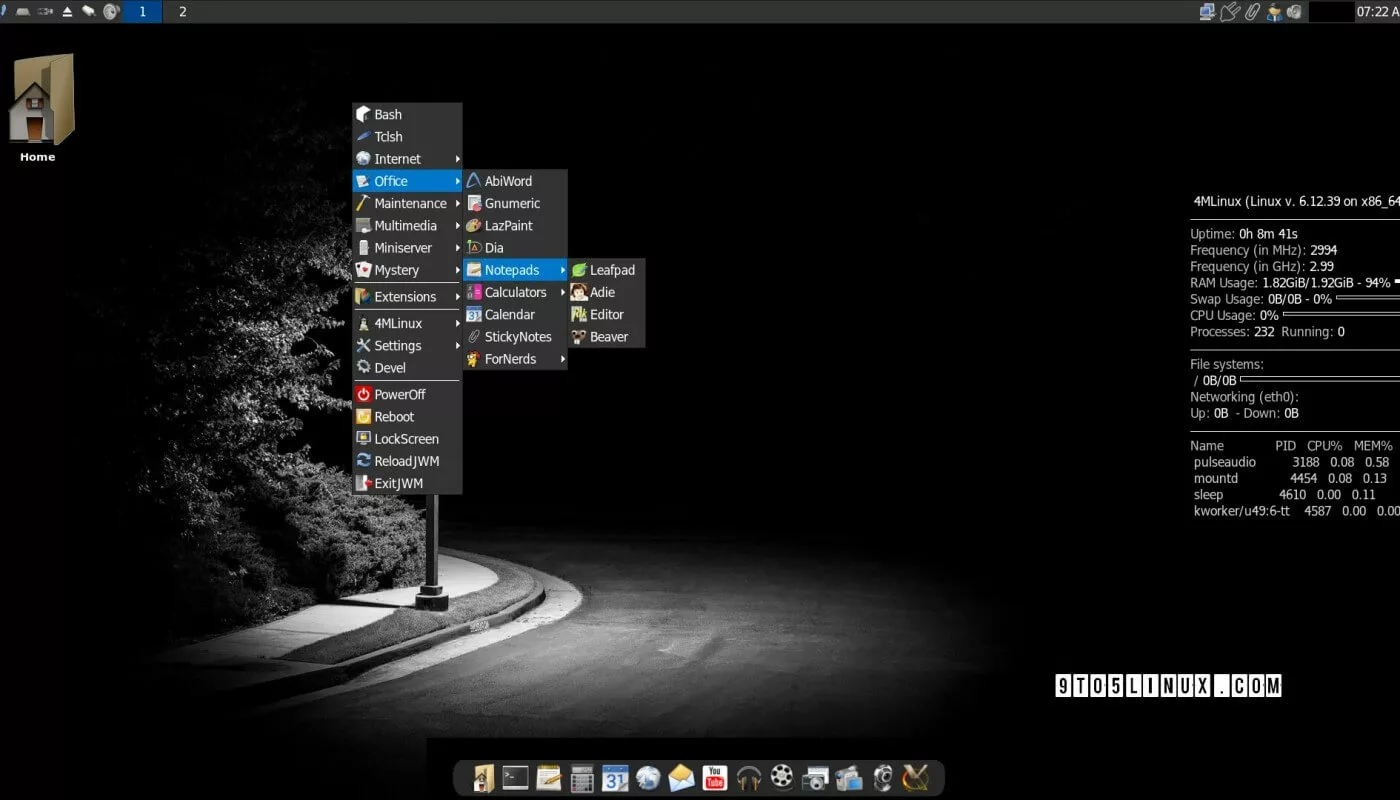
Task: Click the clock showing 07:22
Action: [x=1378, y=12]
